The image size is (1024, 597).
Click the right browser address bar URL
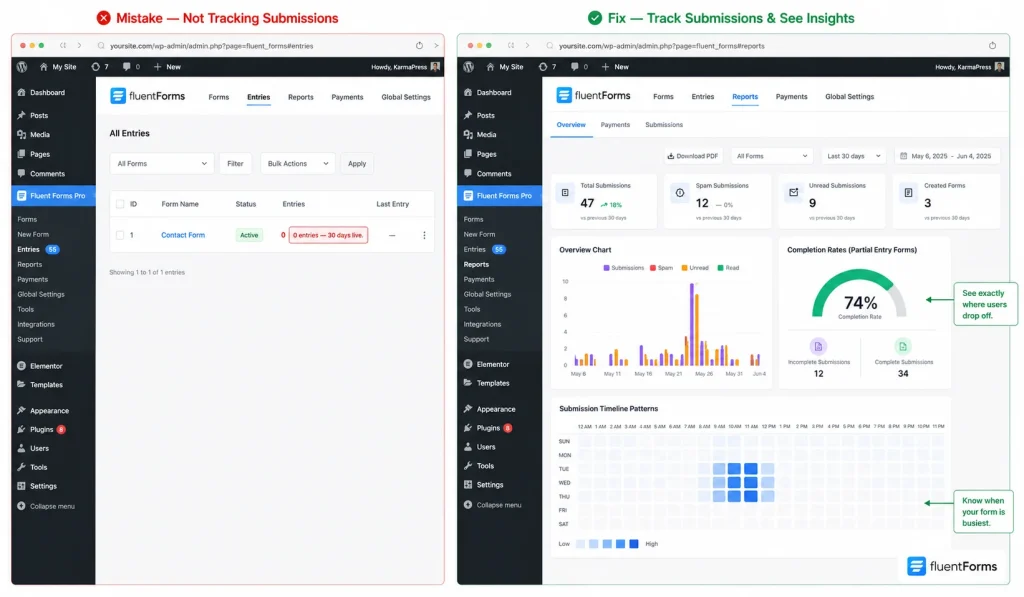pos(662,46)
